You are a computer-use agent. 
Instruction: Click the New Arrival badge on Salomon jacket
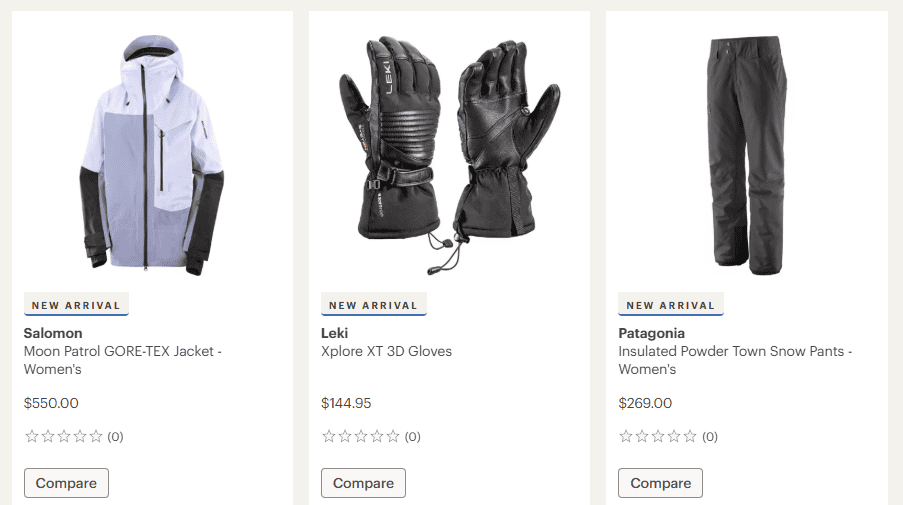(x=76, y=305)
